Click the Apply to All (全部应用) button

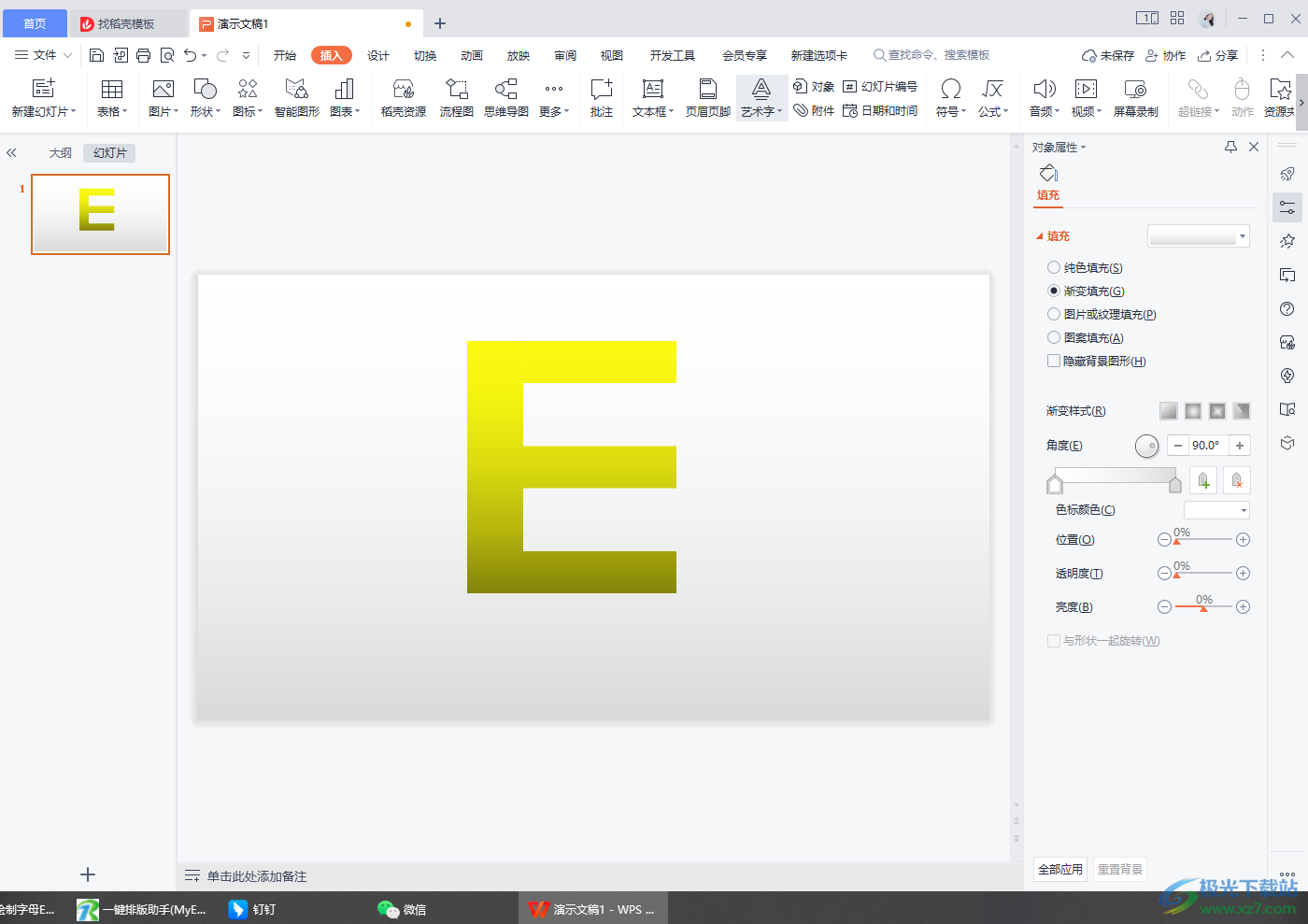[x=1060, y=869]
